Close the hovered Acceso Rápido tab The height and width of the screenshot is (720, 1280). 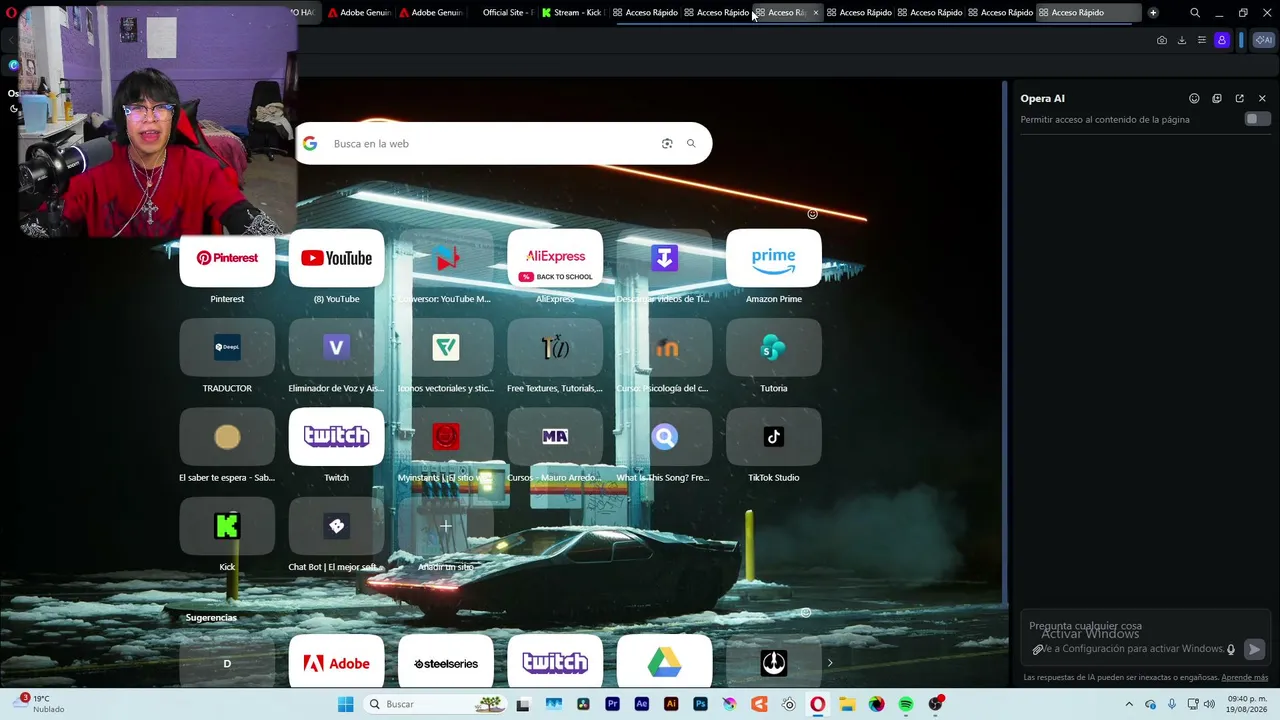tap(816, 13)
